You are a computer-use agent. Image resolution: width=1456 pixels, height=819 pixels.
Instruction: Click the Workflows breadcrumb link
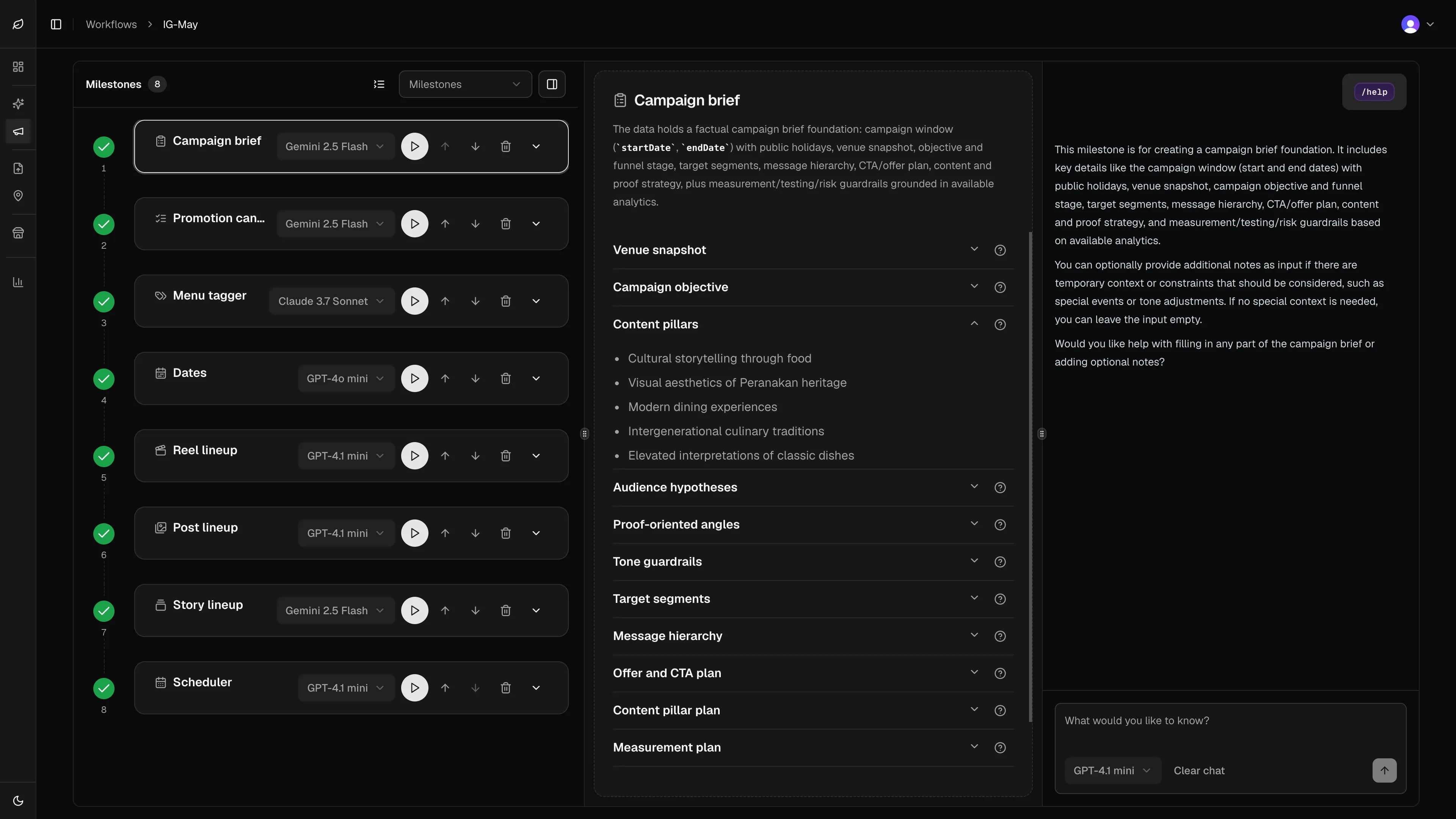[111, 24]
